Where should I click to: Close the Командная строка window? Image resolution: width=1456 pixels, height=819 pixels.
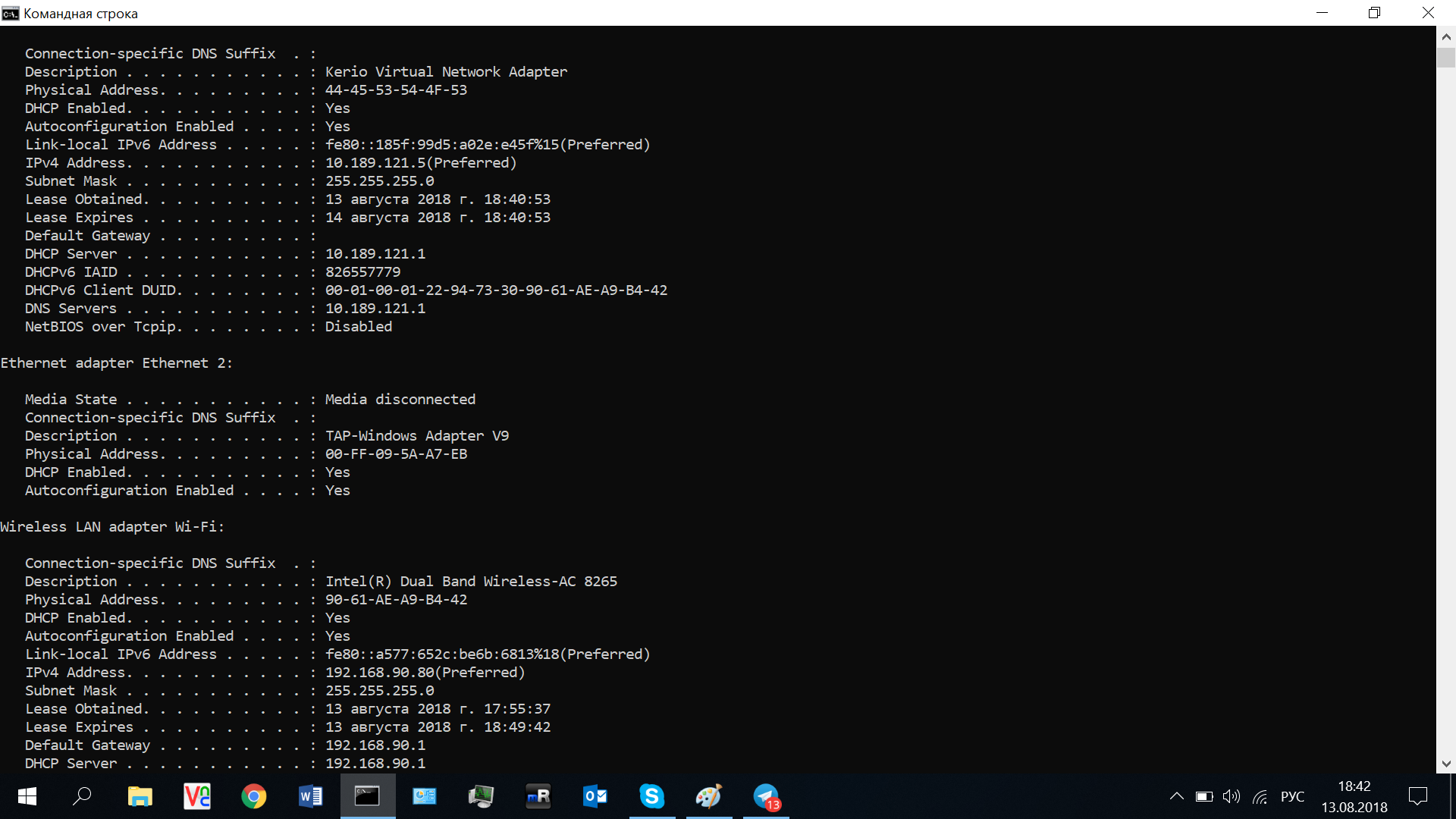(1429, 13)
